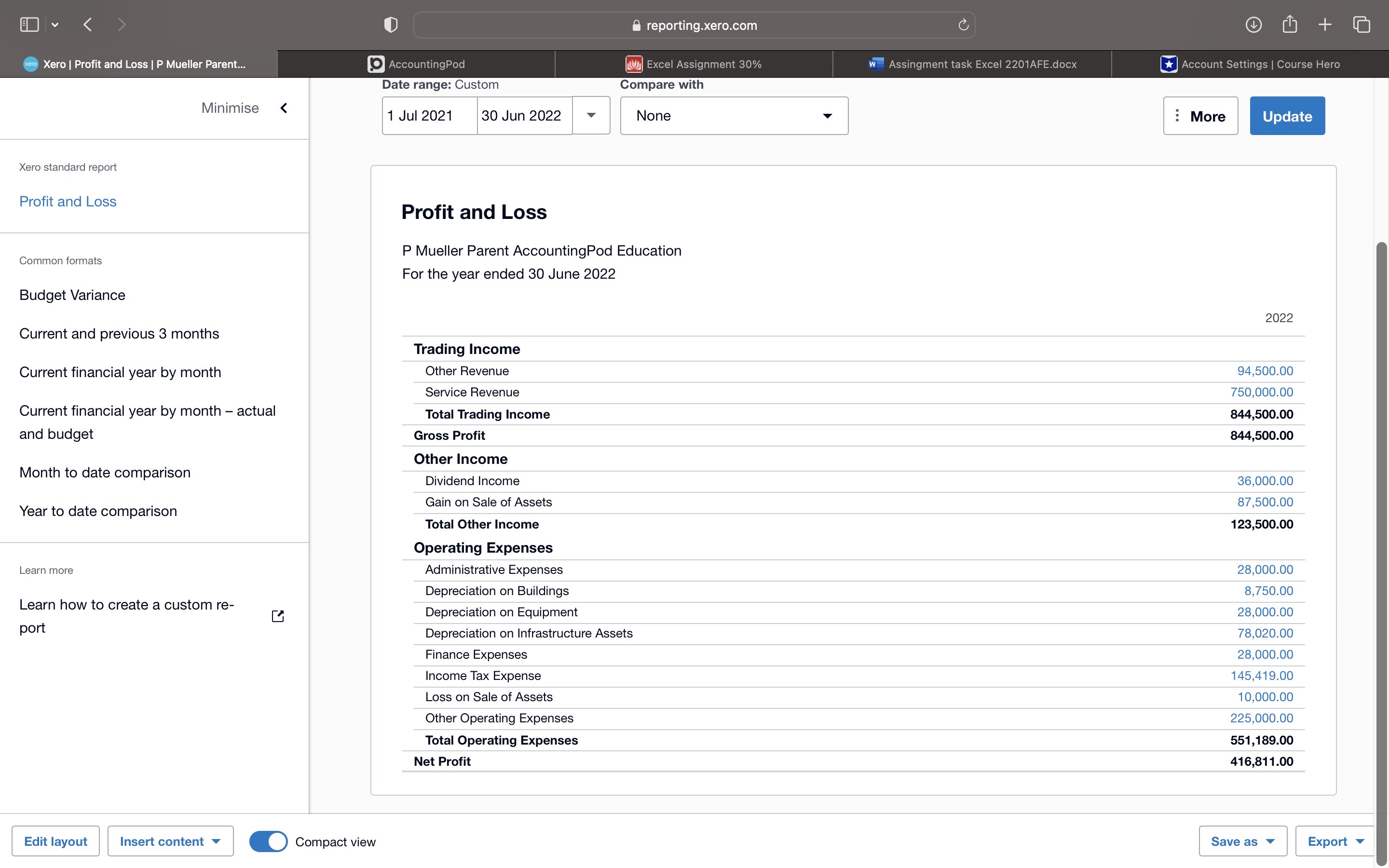This screenshot has height=868, width=1389.
Task: Show the tab overview icon
Action: (x=1361, y=25)
